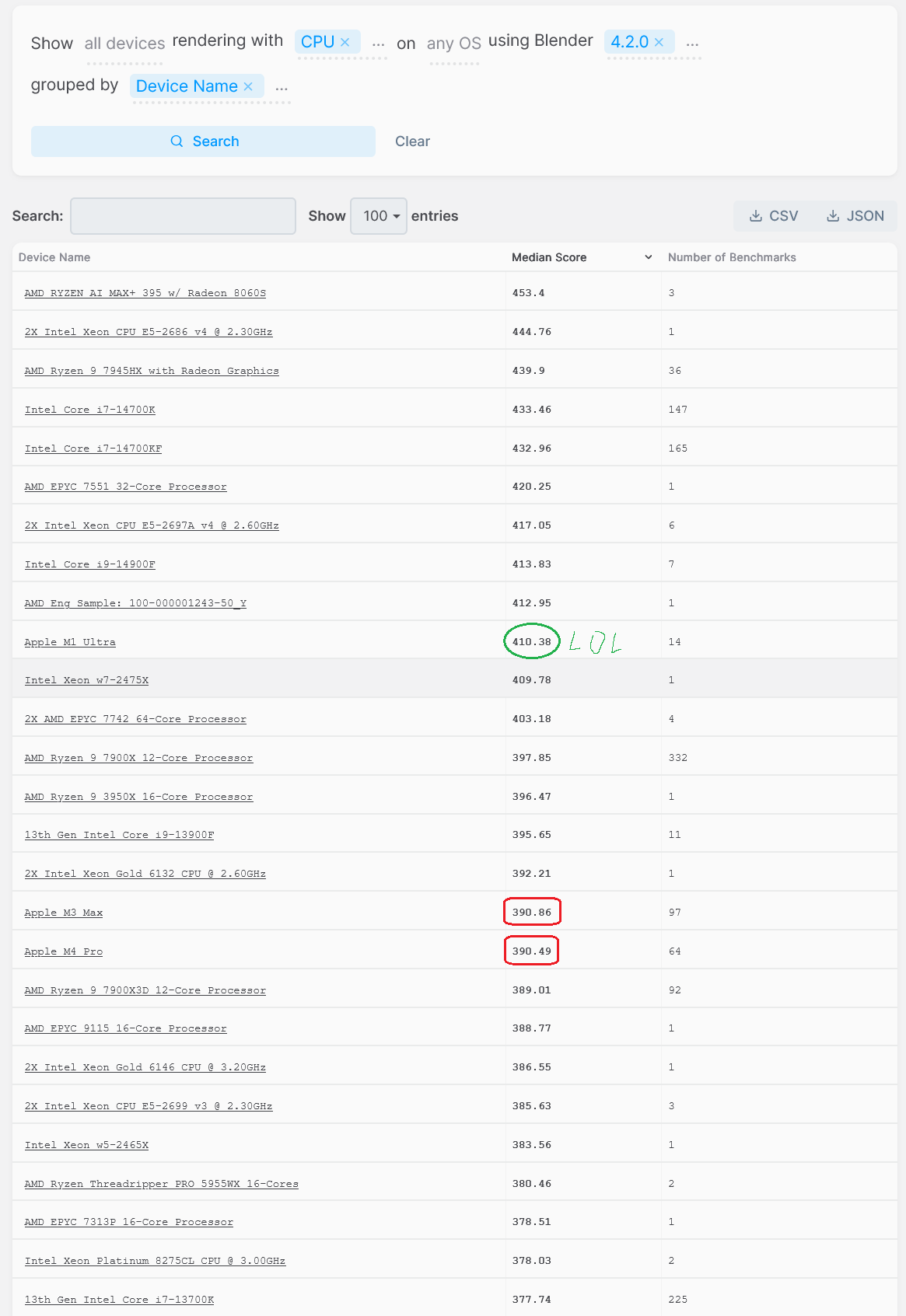Select the 225 benchmarks count cell
Image resolution: width=906 pixels, height=1316 pixels.
click(x=677, y=1300)
